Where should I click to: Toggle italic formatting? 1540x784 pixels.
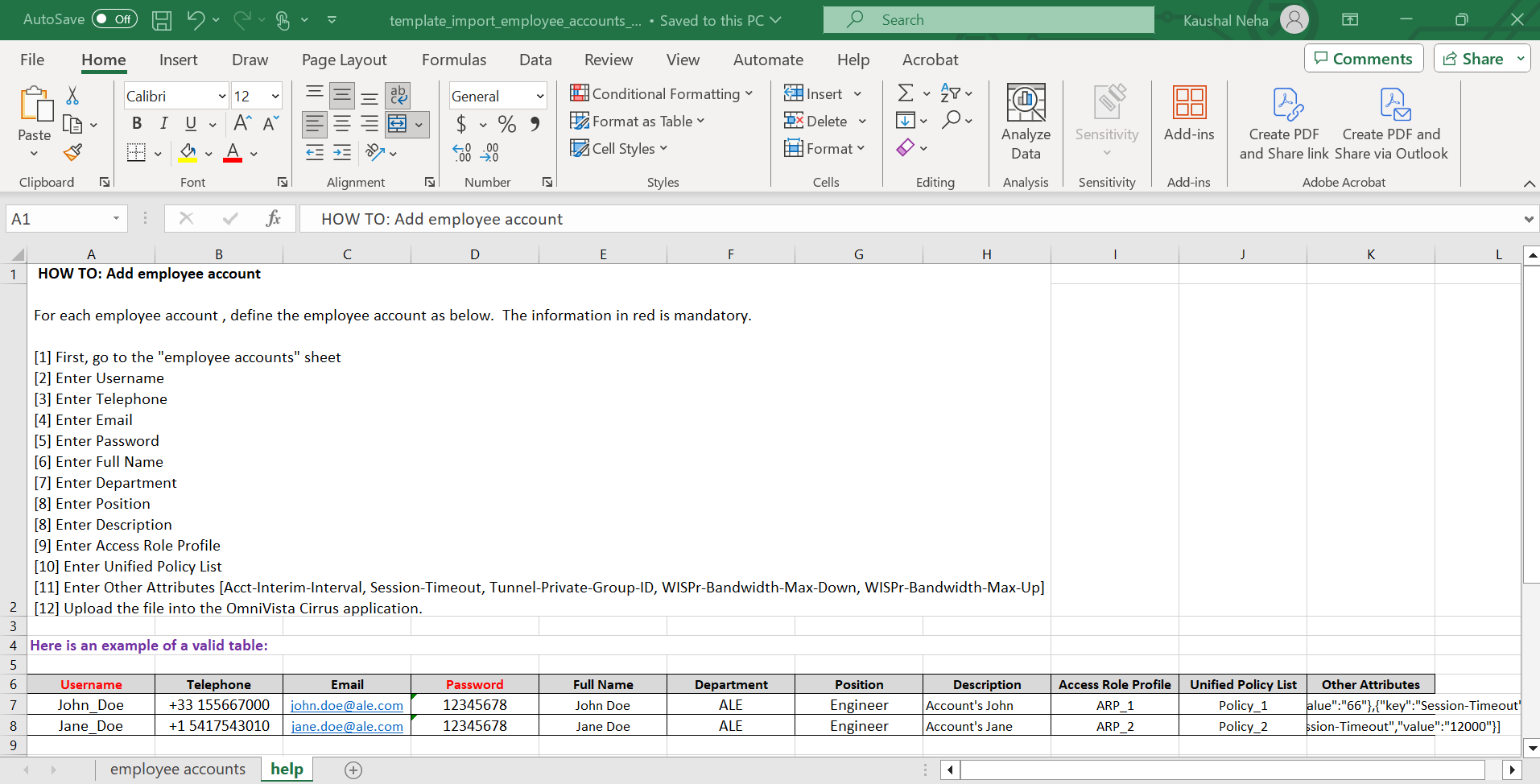[163, 123]
